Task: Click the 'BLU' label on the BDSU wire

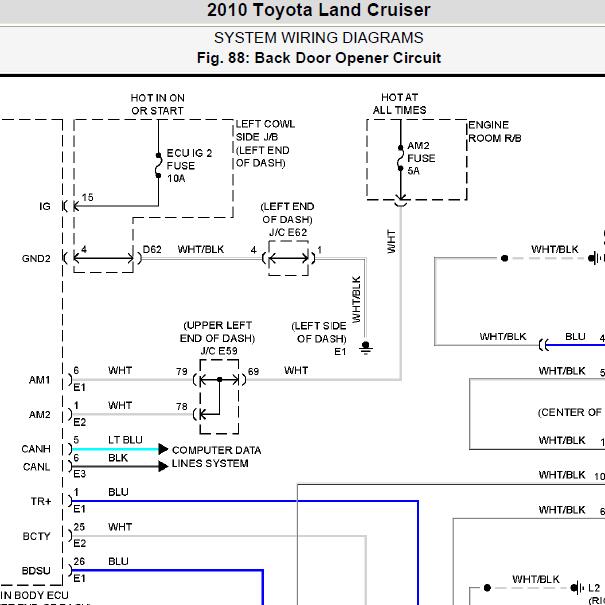Action: (118, 561)
